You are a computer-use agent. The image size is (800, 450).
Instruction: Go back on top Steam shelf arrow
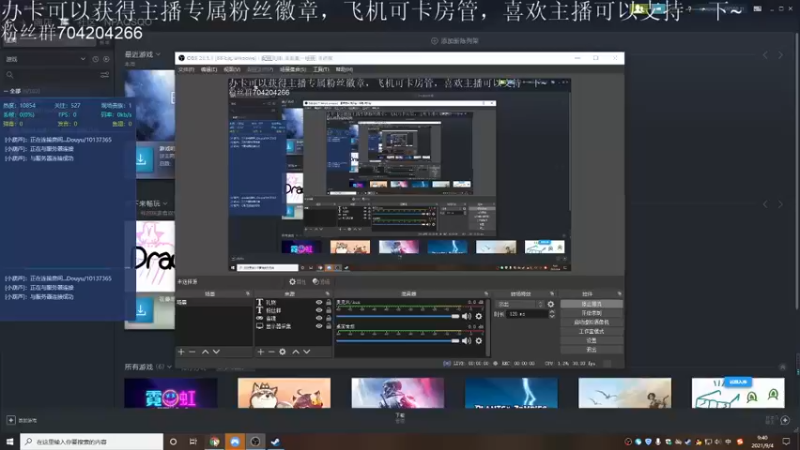pos(765,55)
